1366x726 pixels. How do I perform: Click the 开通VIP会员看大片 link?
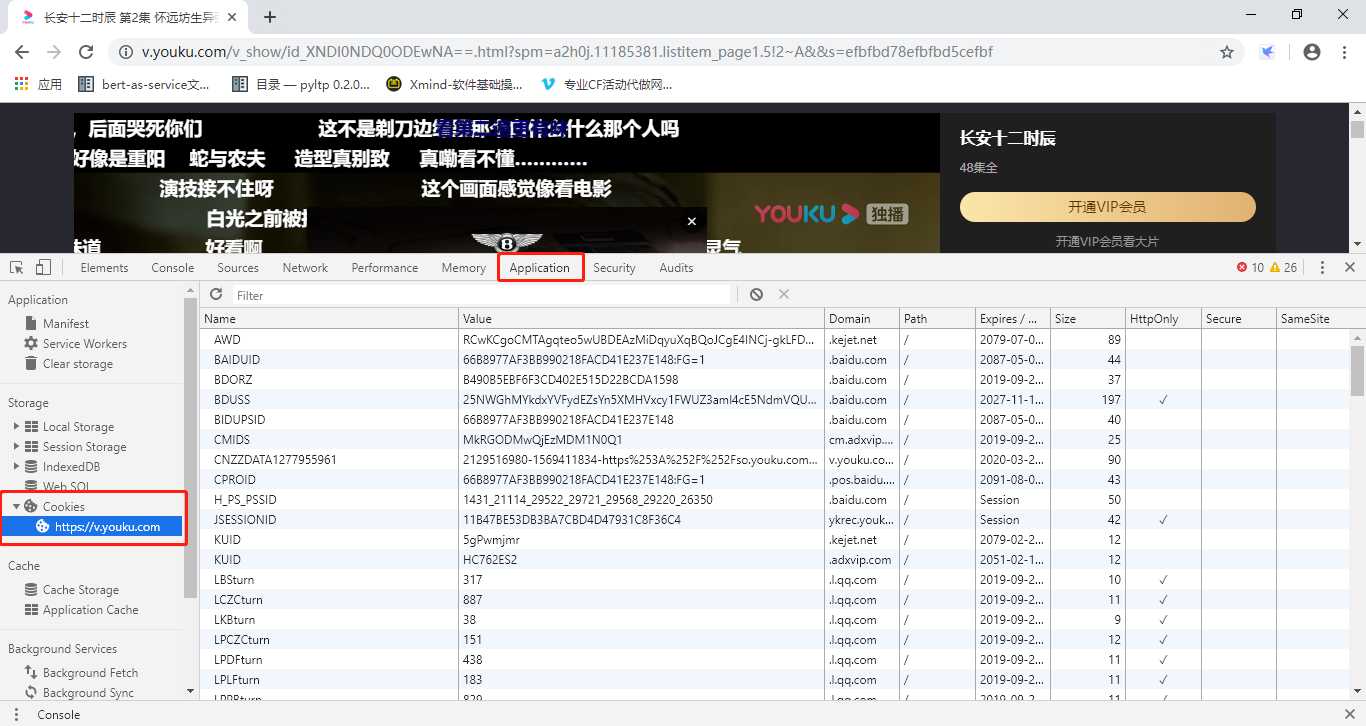1107,242
